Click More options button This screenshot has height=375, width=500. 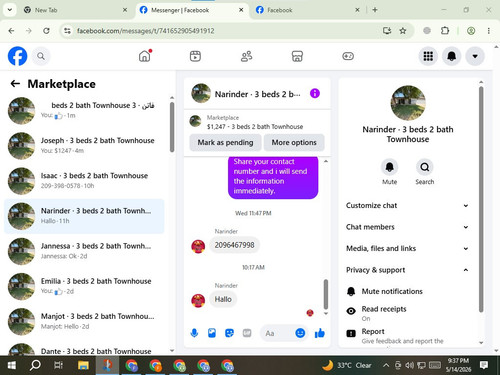coord(294,142)
